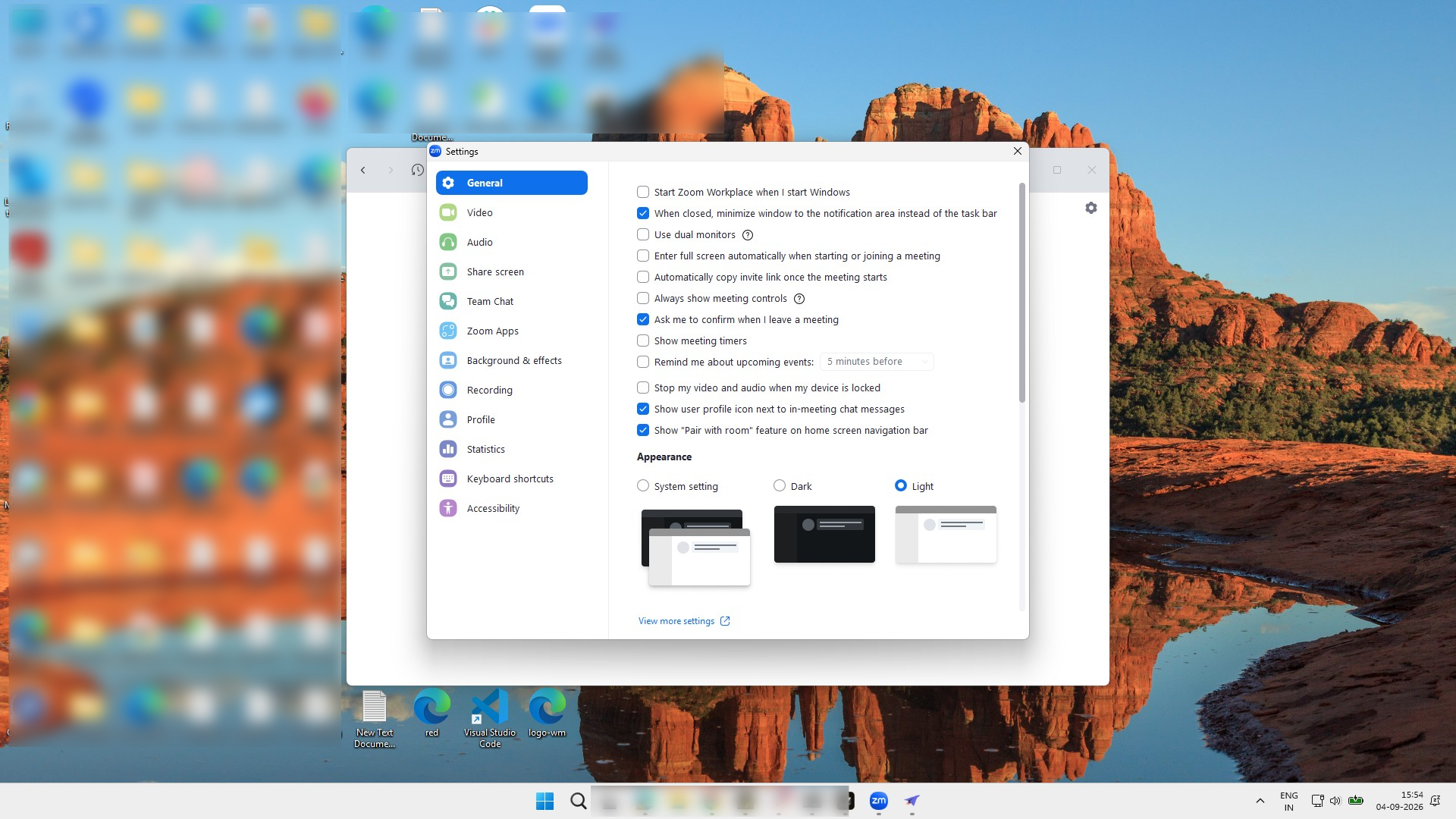
Task: Switch to Profile settings
Action: [512, 419]
